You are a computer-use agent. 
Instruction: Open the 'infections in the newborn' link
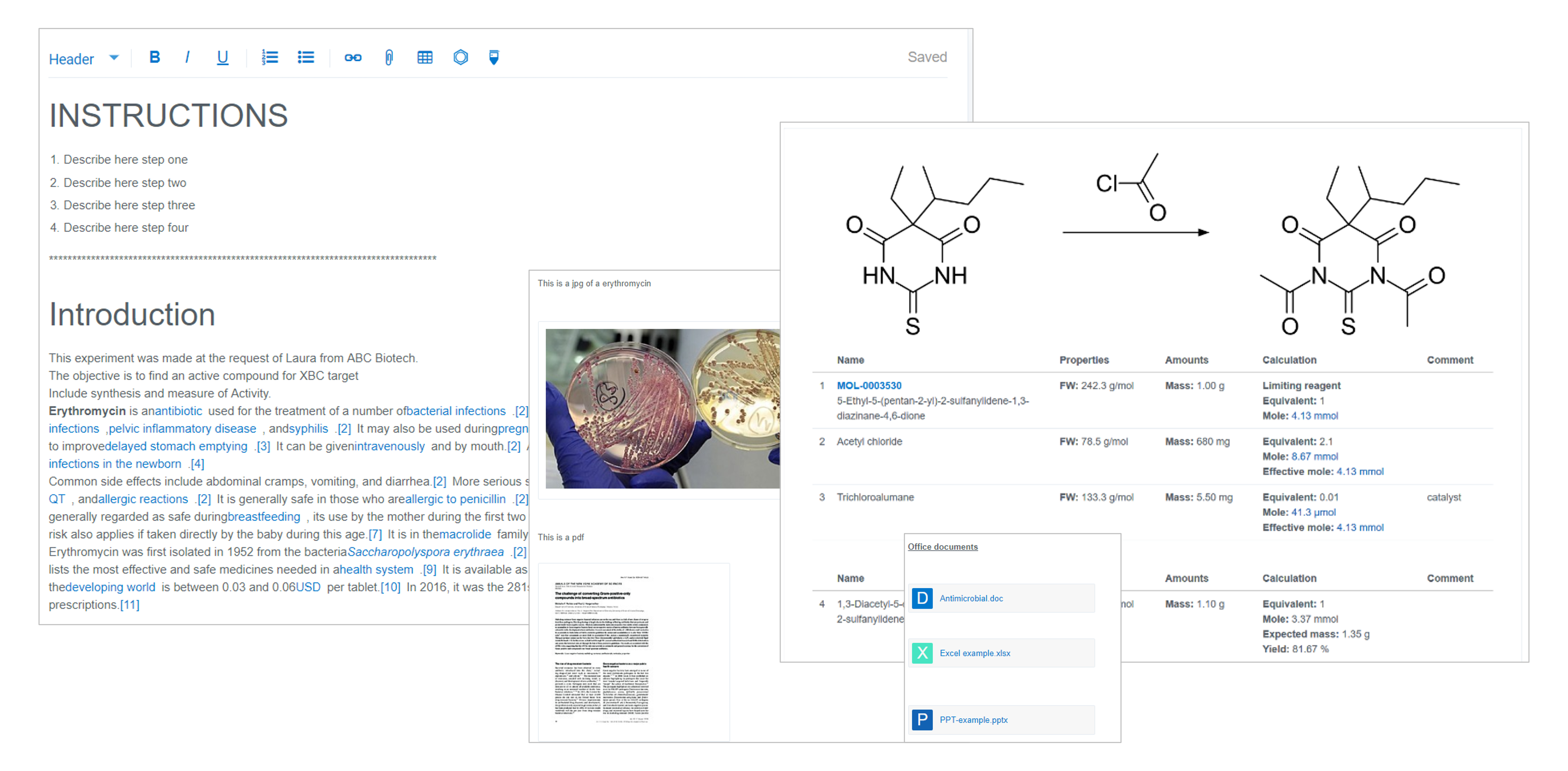tap(115, 464)
